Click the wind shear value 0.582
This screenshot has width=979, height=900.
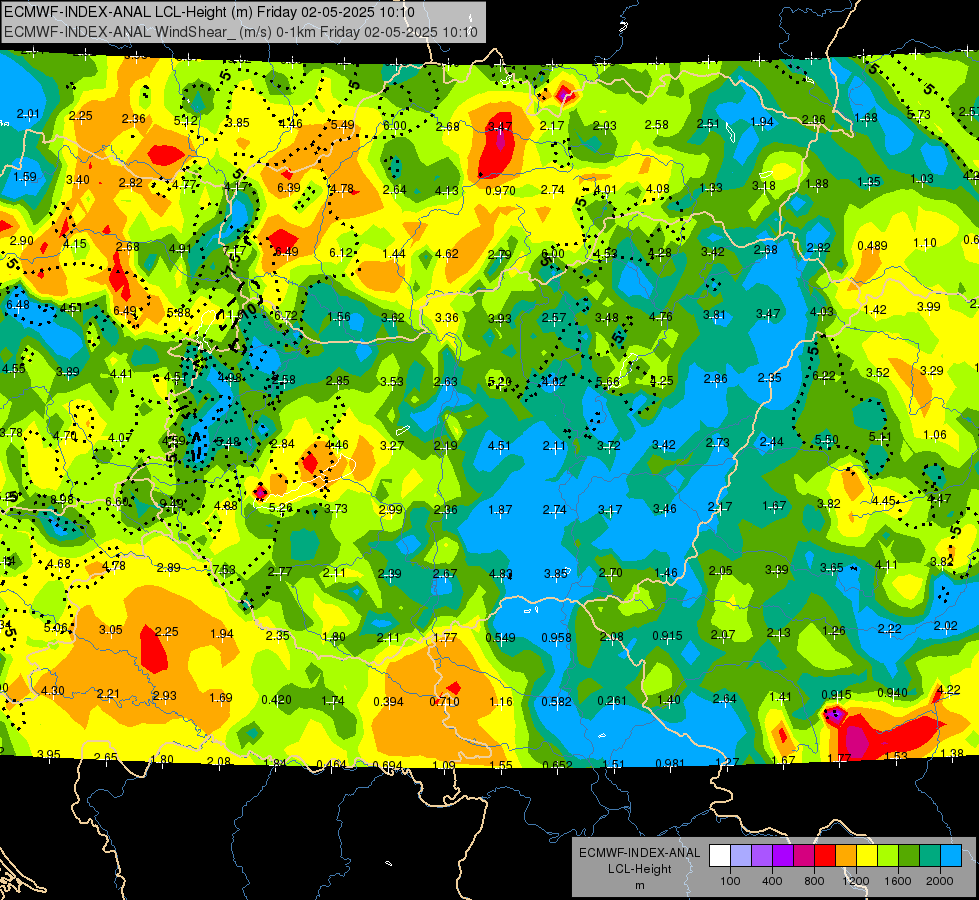[x=556, y=702]
